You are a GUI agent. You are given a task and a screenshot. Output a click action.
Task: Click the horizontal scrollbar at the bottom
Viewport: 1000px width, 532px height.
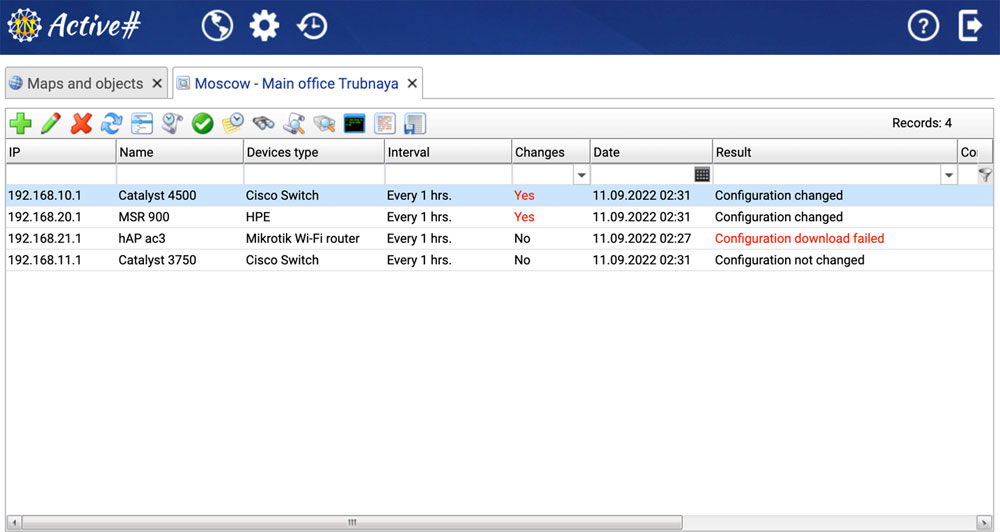(x=350, y=522)
